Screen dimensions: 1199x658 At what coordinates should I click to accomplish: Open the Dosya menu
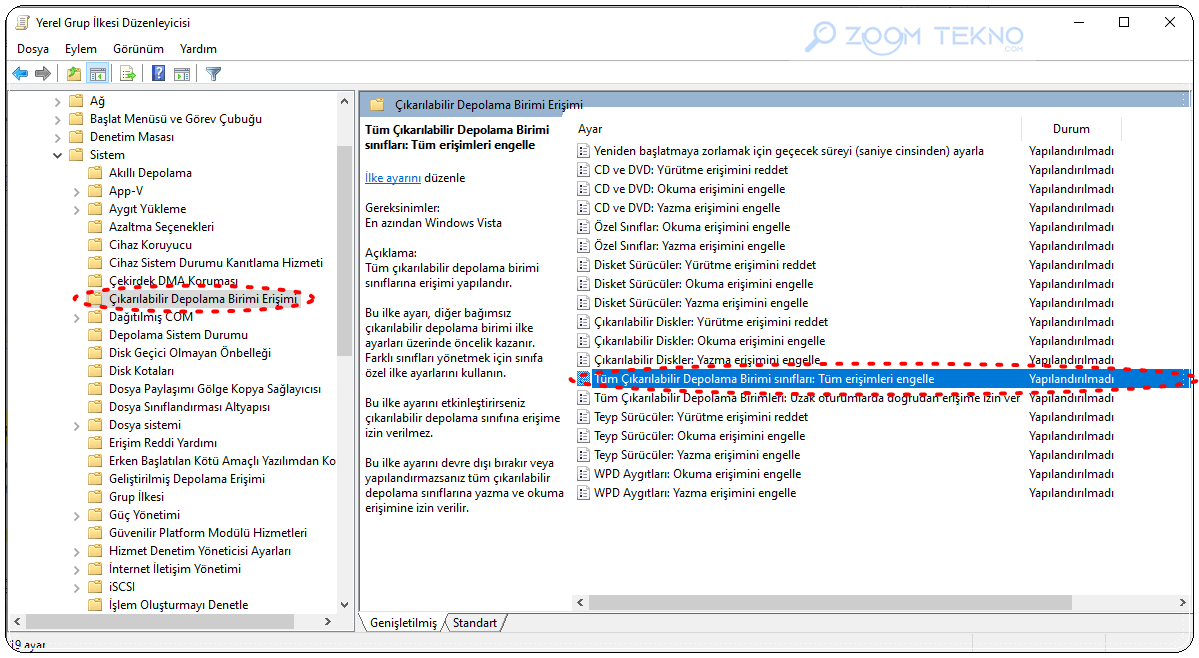(33, 49)
